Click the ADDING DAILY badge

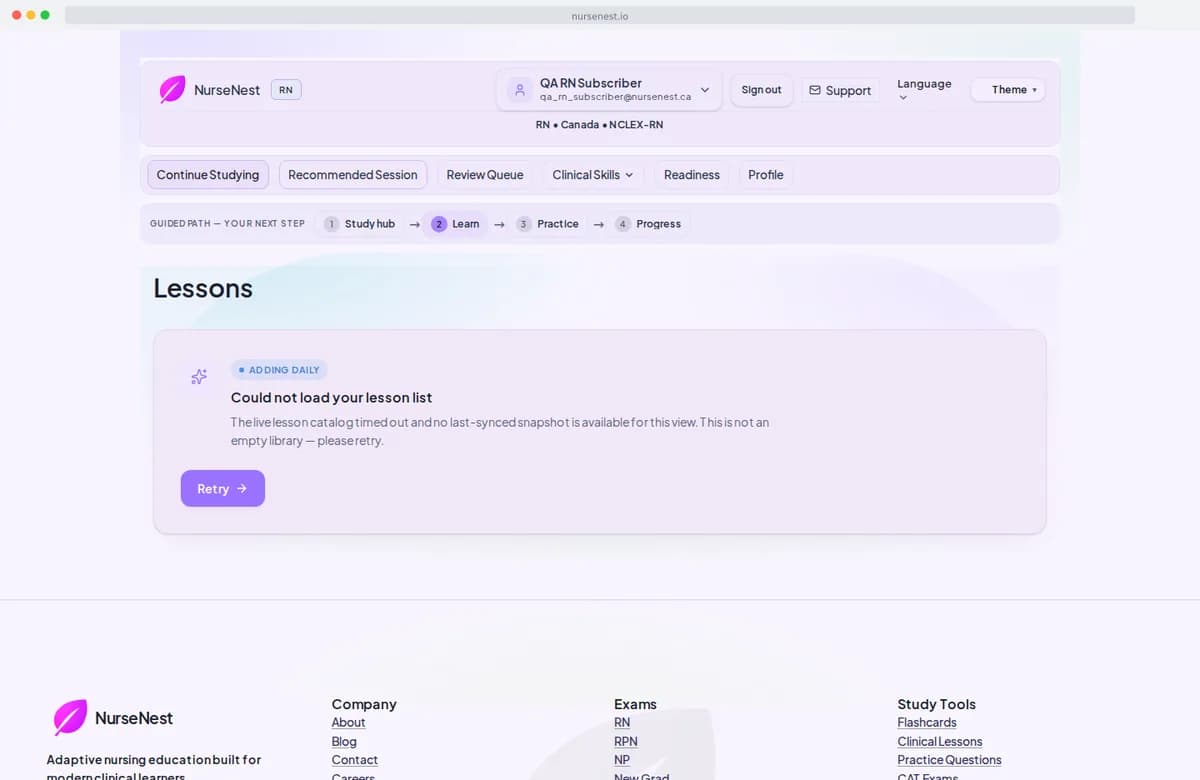pos(279,370)
